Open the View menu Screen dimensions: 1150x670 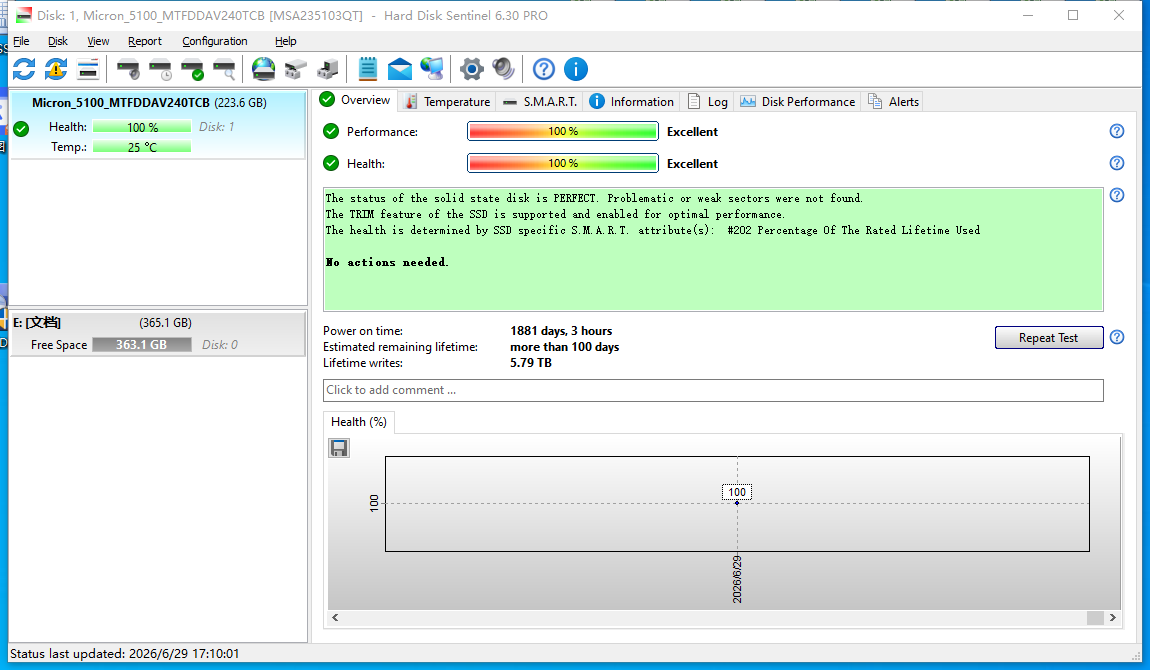click(x=98, y=41)
